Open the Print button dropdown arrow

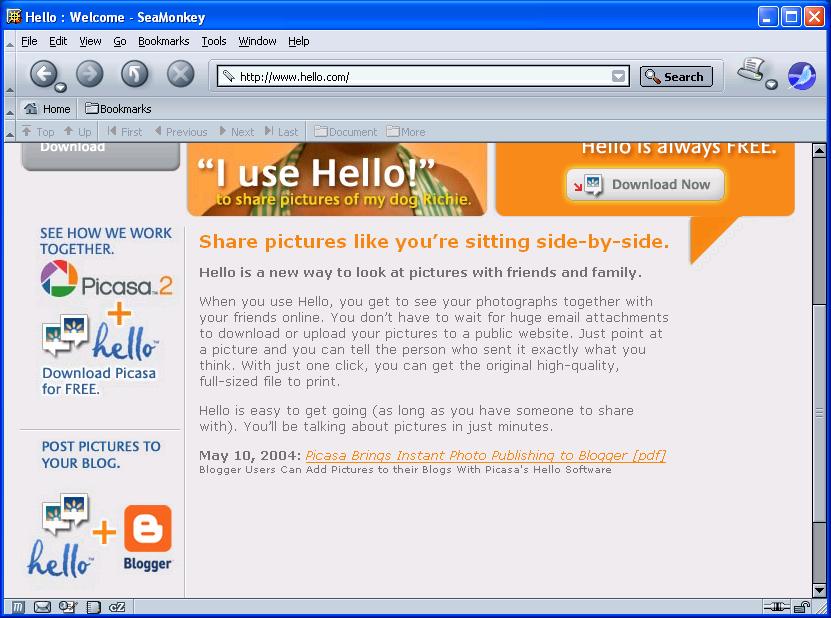pos(772,84)
